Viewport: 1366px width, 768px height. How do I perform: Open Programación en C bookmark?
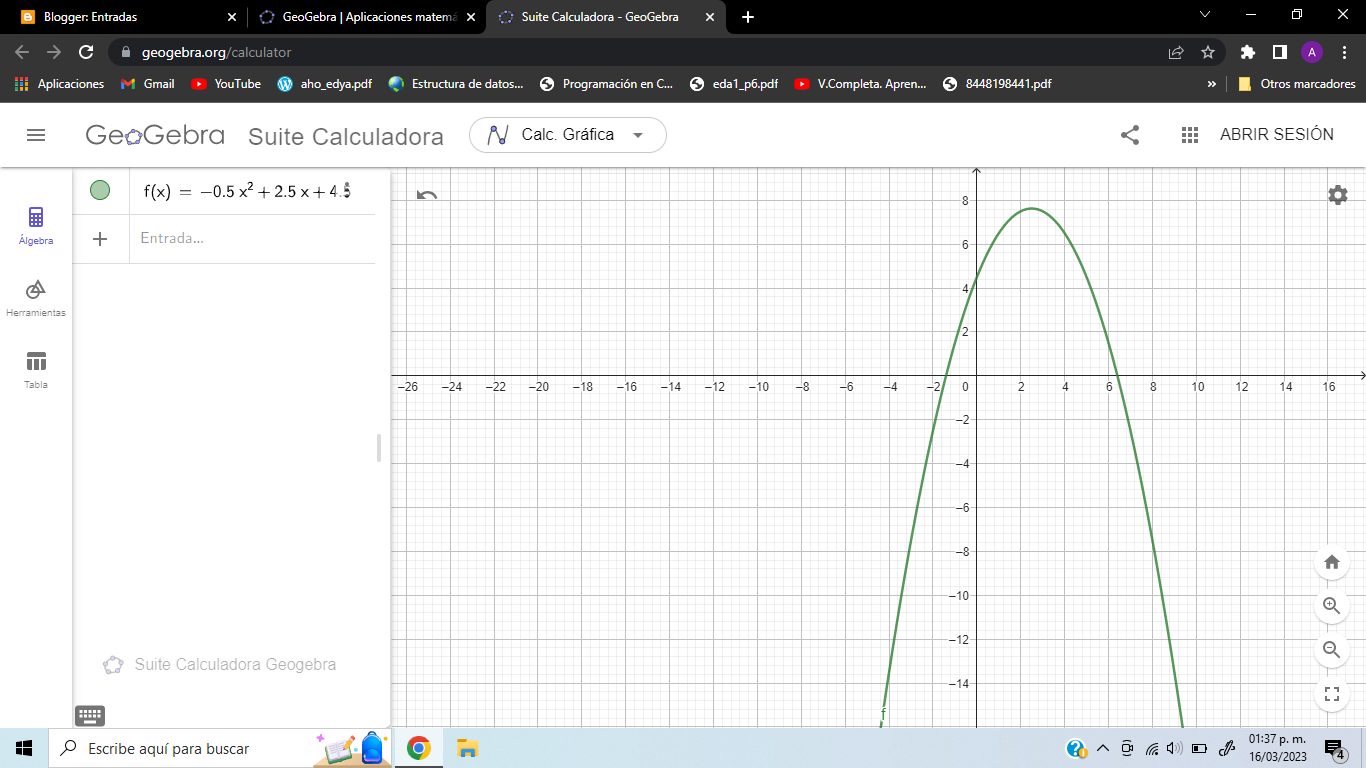(606, 84)
